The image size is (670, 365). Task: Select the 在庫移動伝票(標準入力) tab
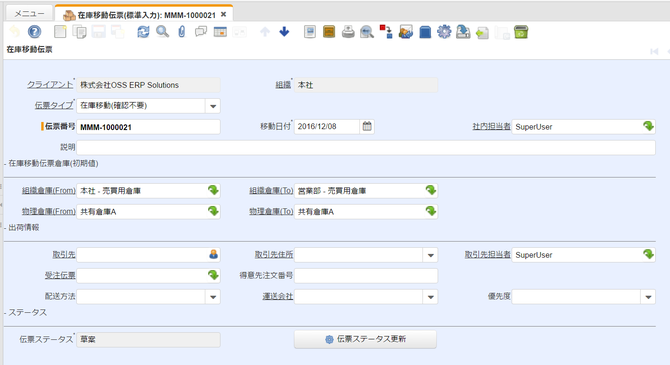(145, 15)
